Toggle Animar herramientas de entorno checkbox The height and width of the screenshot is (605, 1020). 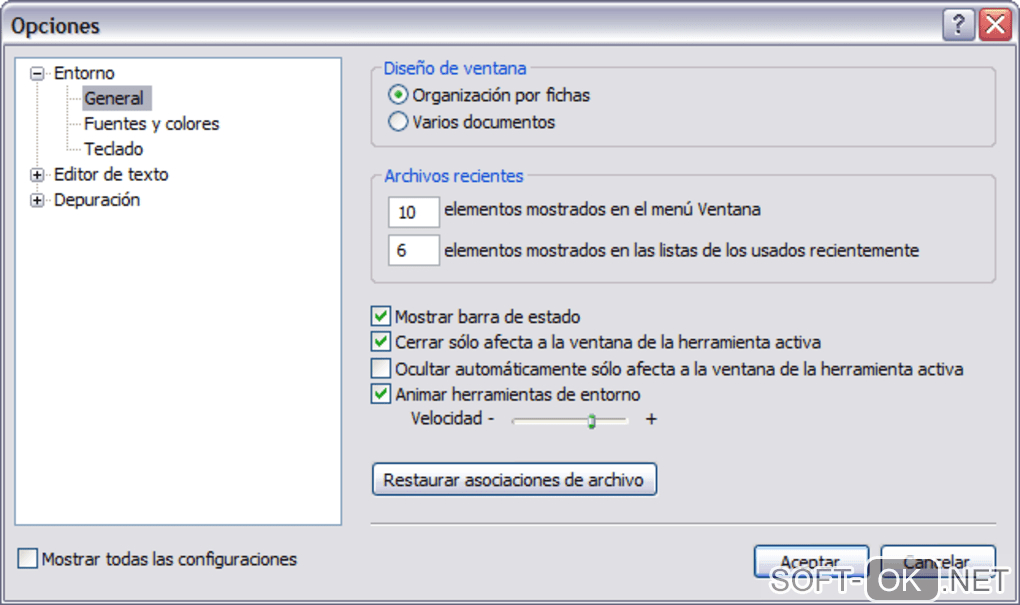(381, 394)
